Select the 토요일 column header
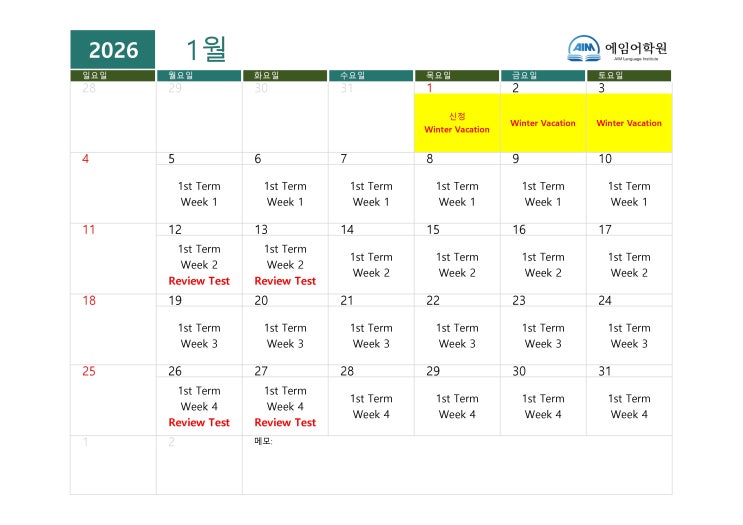The image size is (743, 525). pos(629,75)
